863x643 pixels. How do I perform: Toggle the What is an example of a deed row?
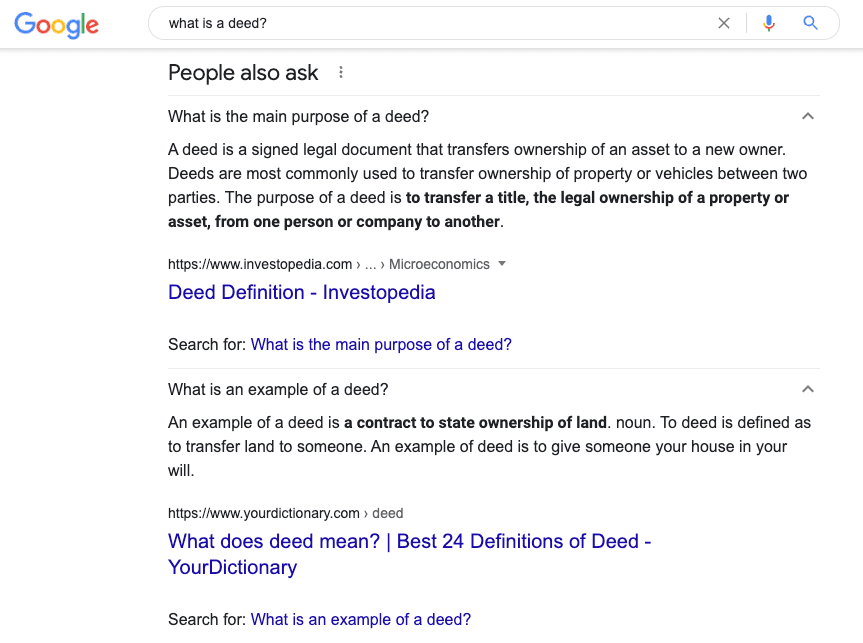494,389
